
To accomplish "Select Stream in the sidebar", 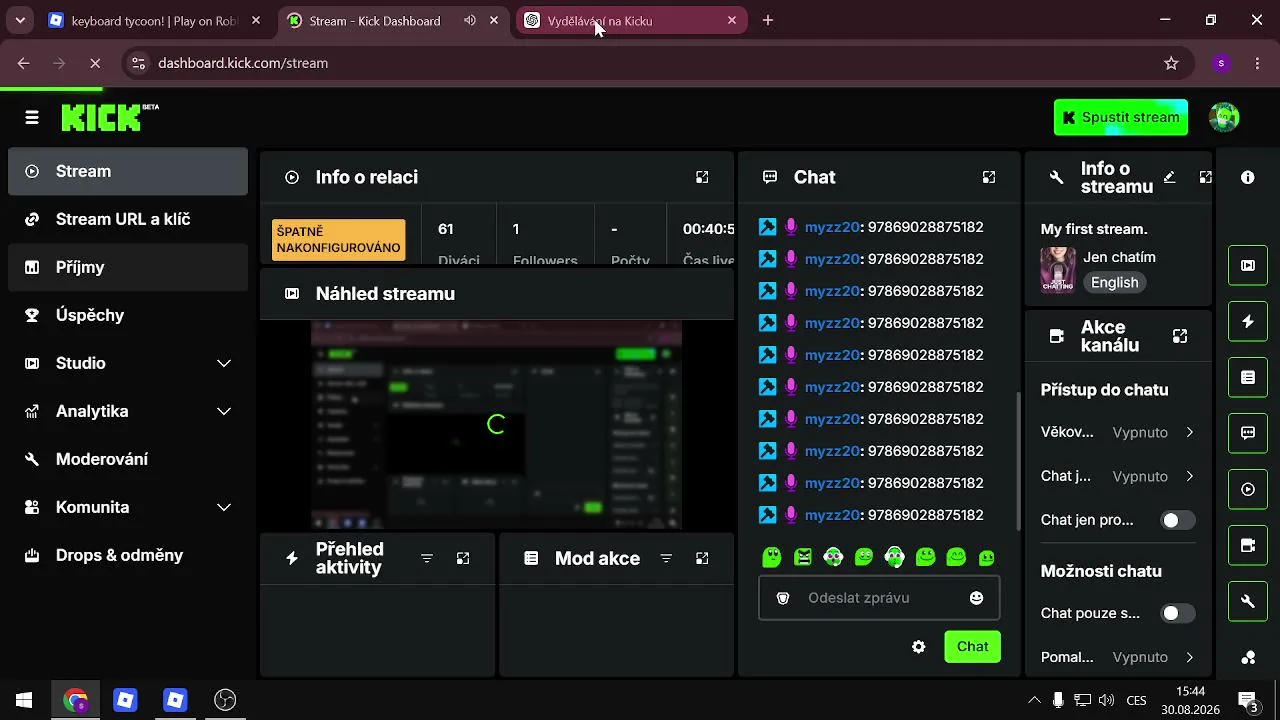I will (x=128, y=171).
